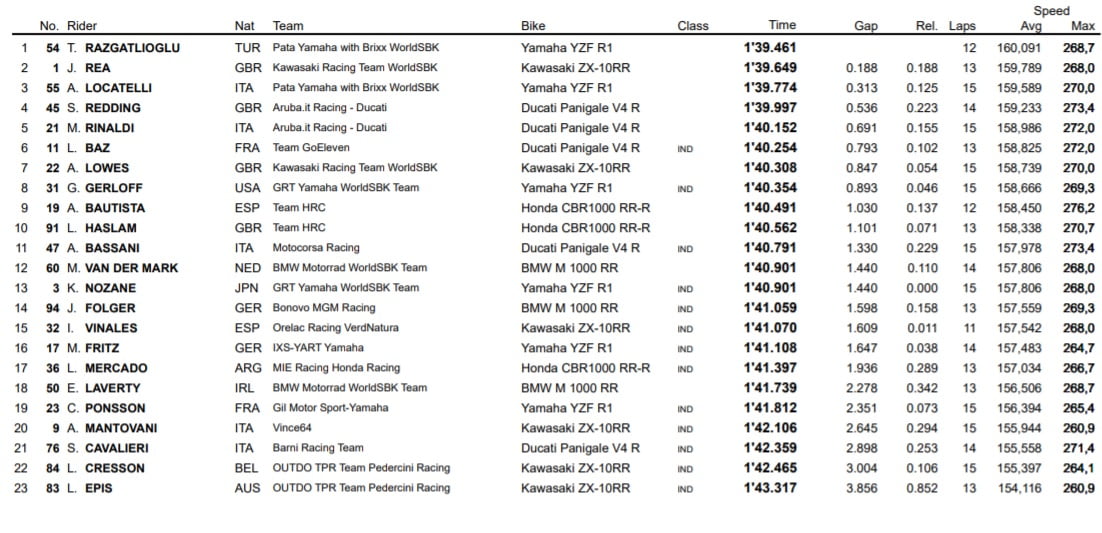Click J. Rea's lap time 1'39.649
This screenshot has width=1102, height=533.
(770, 68)
